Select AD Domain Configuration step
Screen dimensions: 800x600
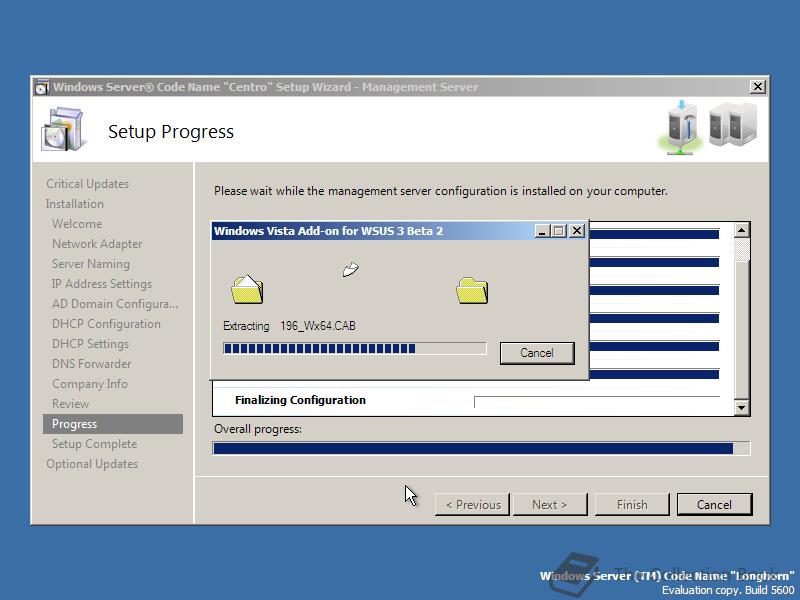click(x=115, y=304)
